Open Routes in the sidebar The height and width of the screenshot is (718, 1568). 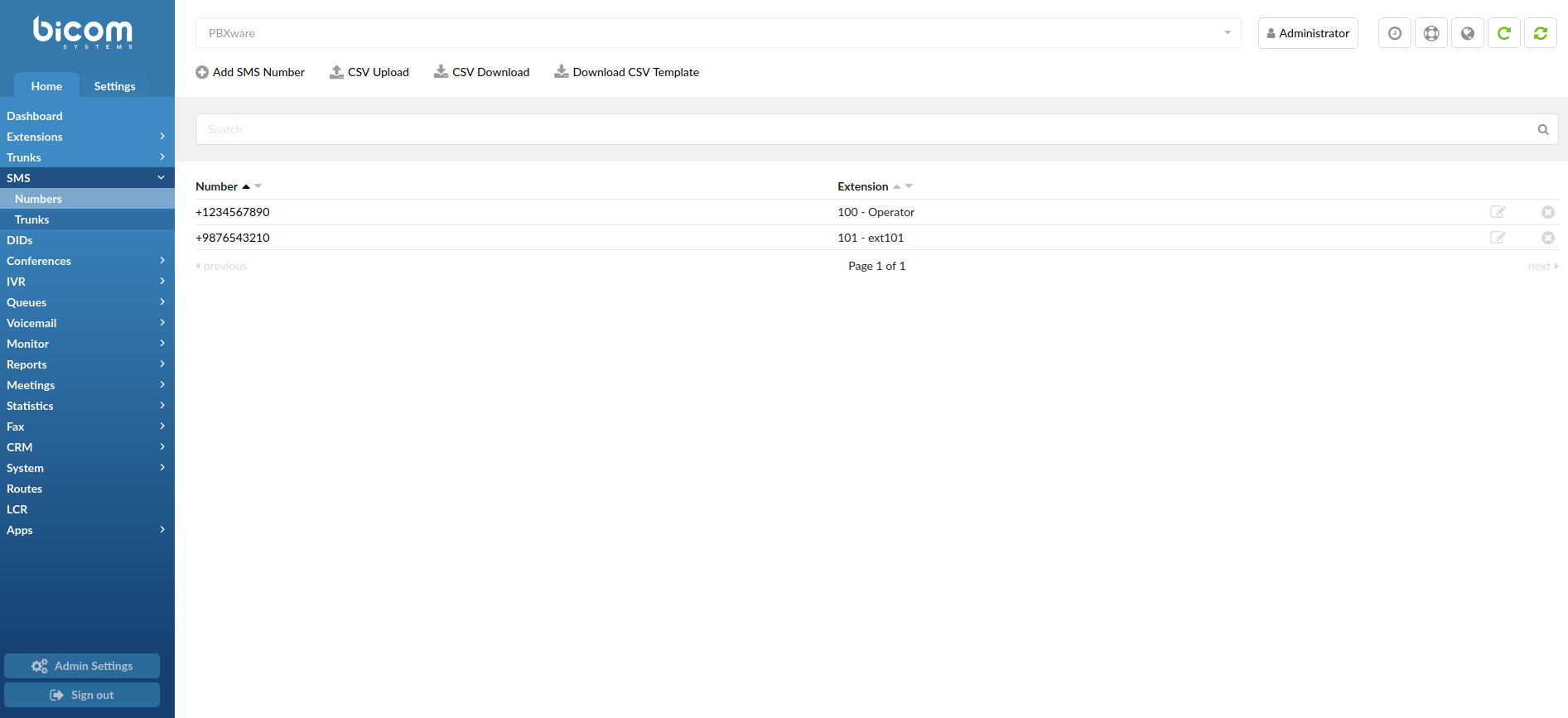87,489
